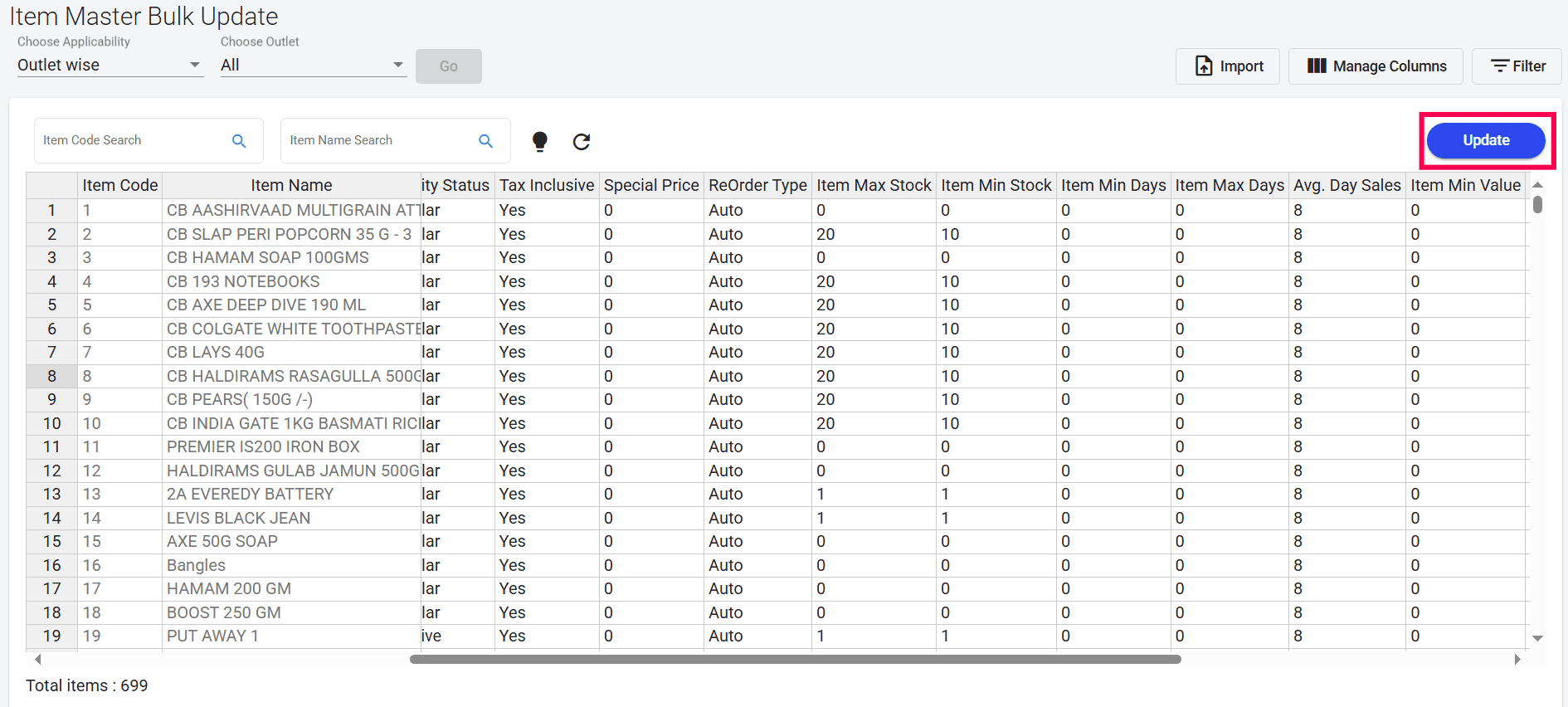
Task: Click the Total items : 699 label
Action: (87, 685)
